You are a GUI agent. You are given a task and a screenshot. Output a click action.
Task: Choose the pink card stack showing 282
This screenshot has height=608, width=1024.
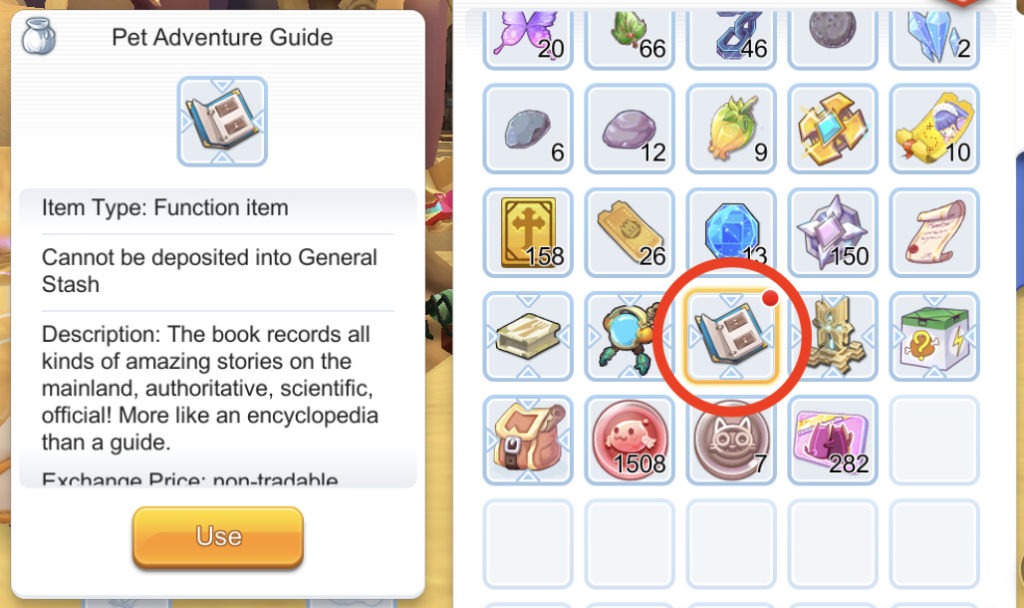[833, 440]
